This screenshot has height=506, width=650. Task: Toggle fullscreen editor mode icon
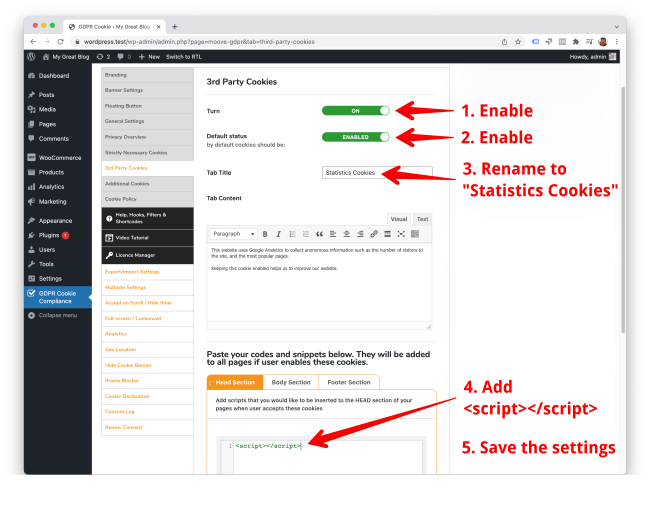pos(401,234)
